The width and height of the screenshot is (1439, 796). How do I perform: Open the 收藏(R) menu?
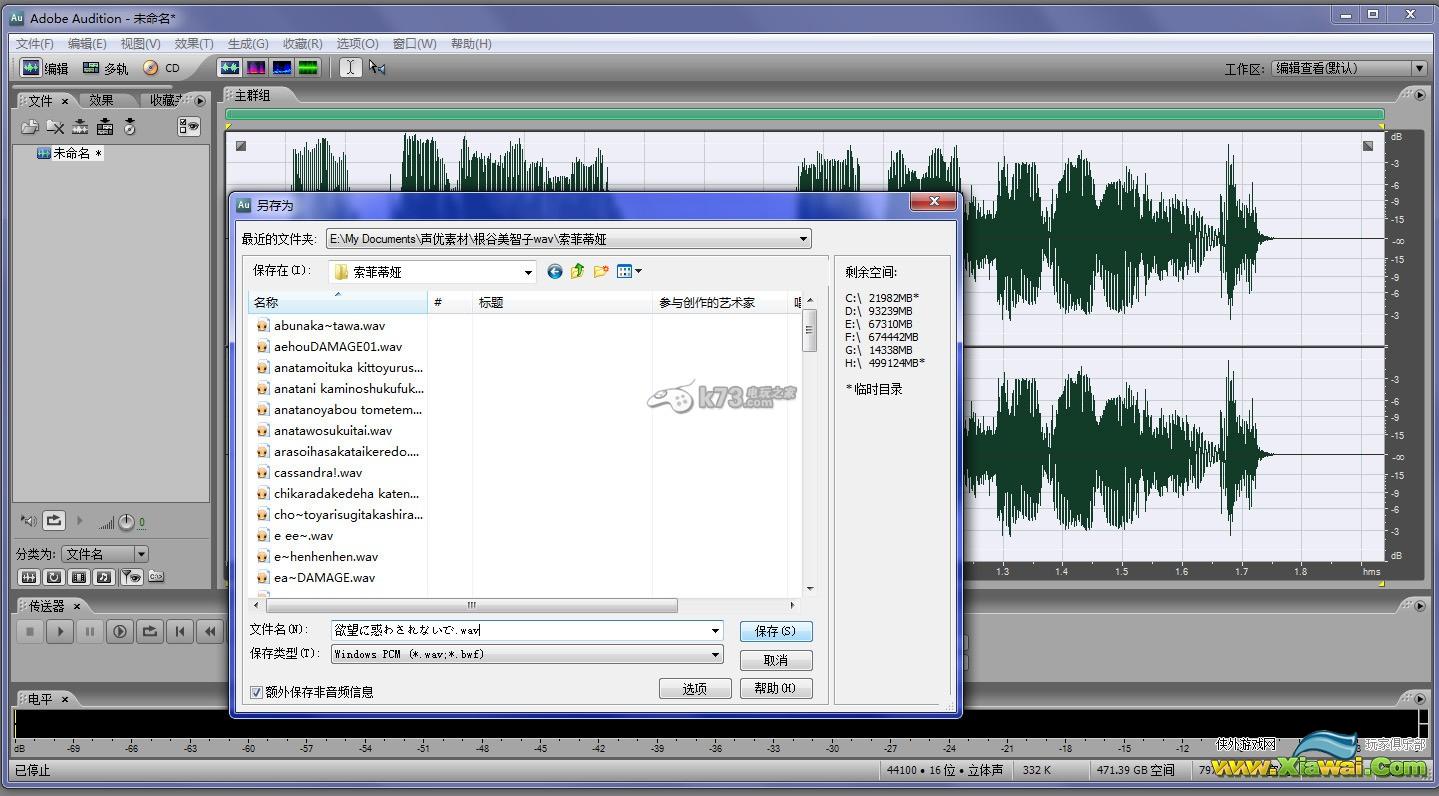point(302,44)
